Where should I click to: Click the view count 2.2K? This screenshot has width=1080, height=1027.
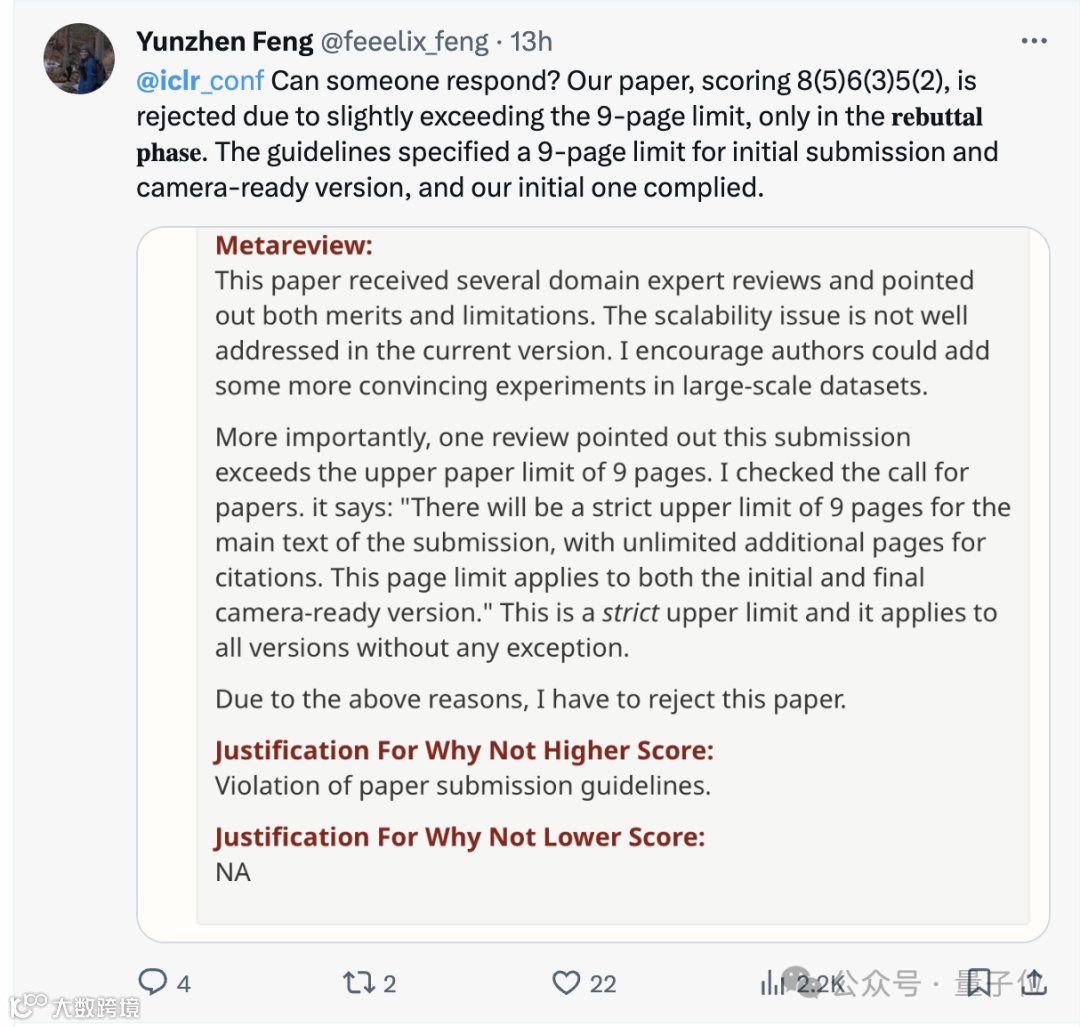click(x=820, y=983)
